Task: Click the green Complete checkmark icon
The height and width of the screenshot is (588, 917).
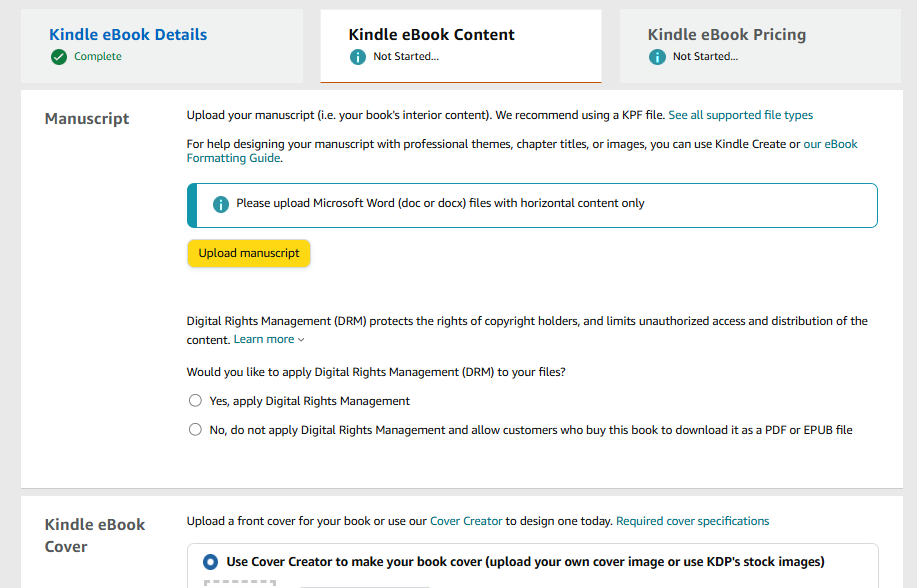Action: point(59,57)
